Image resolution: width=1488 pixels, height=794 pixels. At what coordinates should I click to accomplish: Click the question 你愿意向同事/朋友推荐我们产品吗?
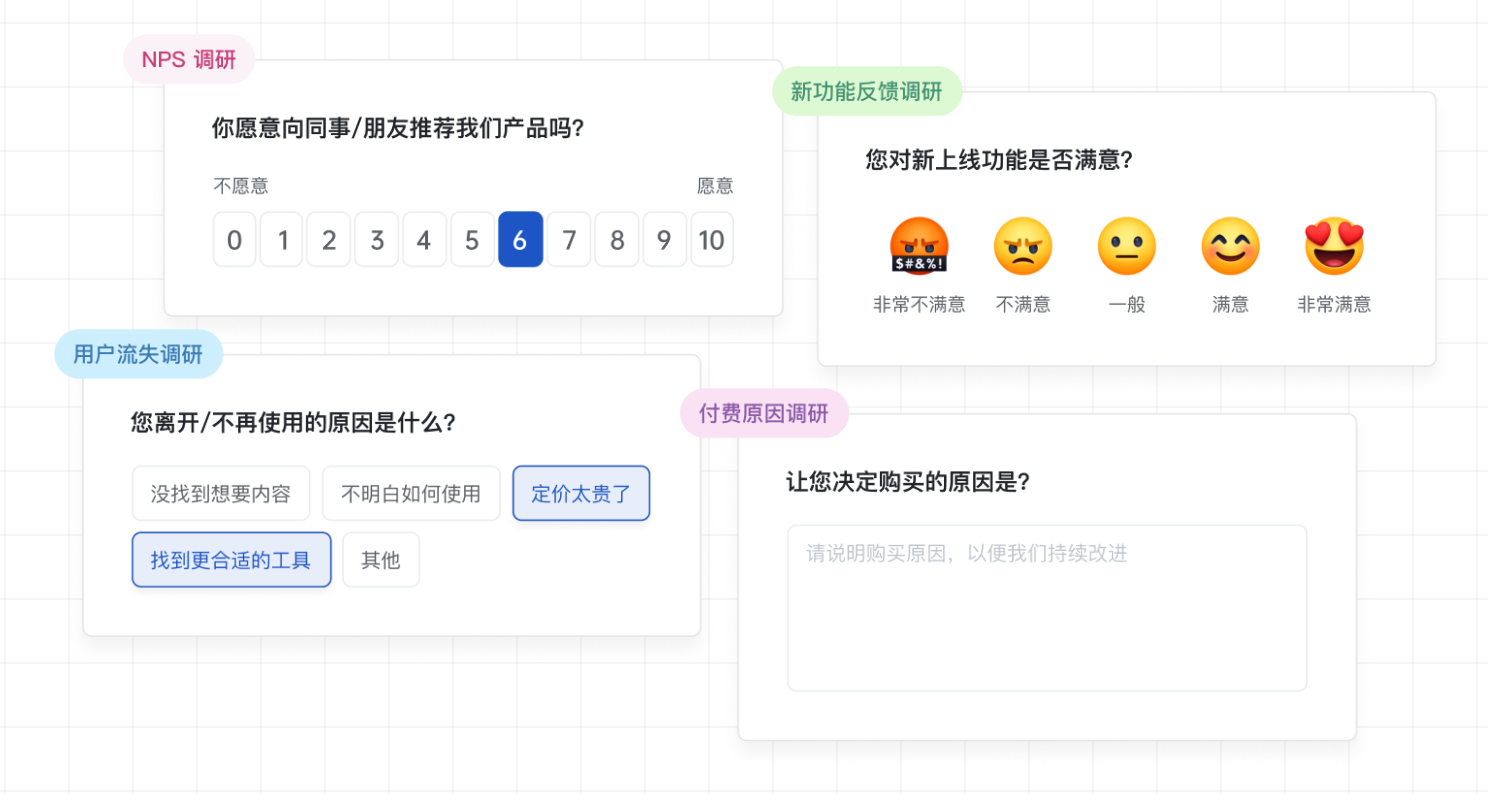click(x=398, y=128)
